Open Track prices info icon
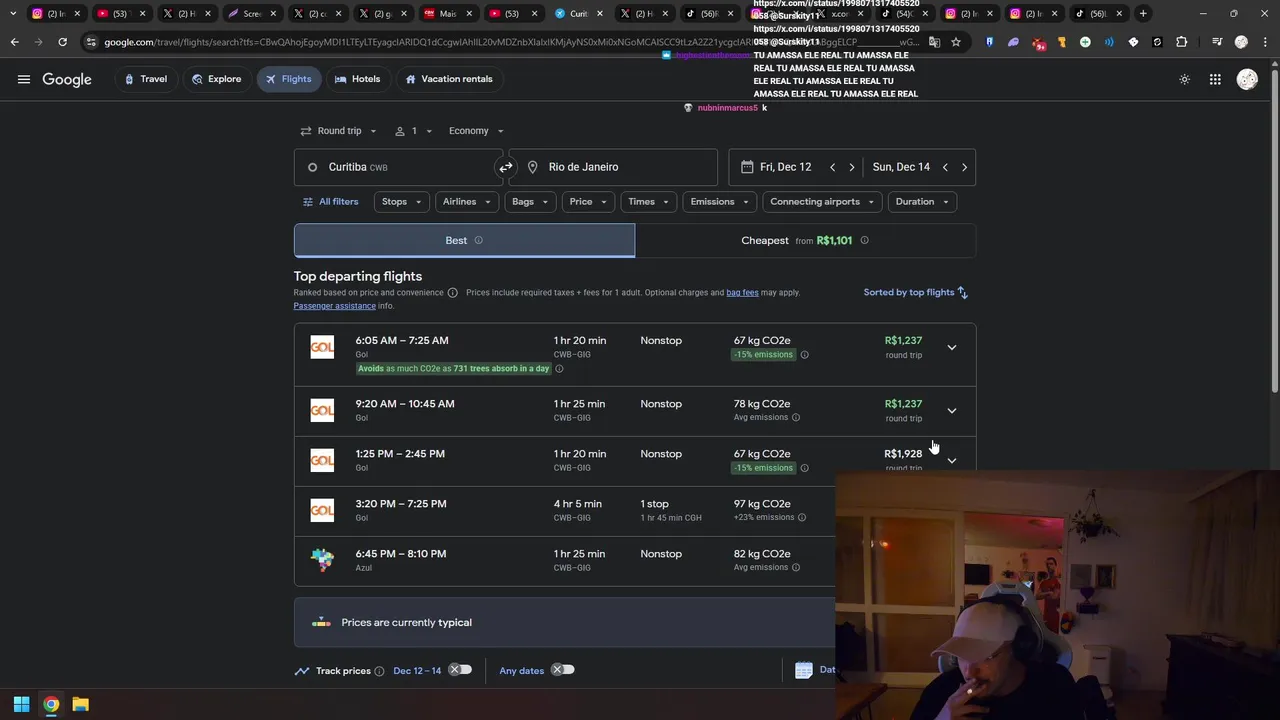This screenshot has width=1280, height=720. [x=379, y=671]
